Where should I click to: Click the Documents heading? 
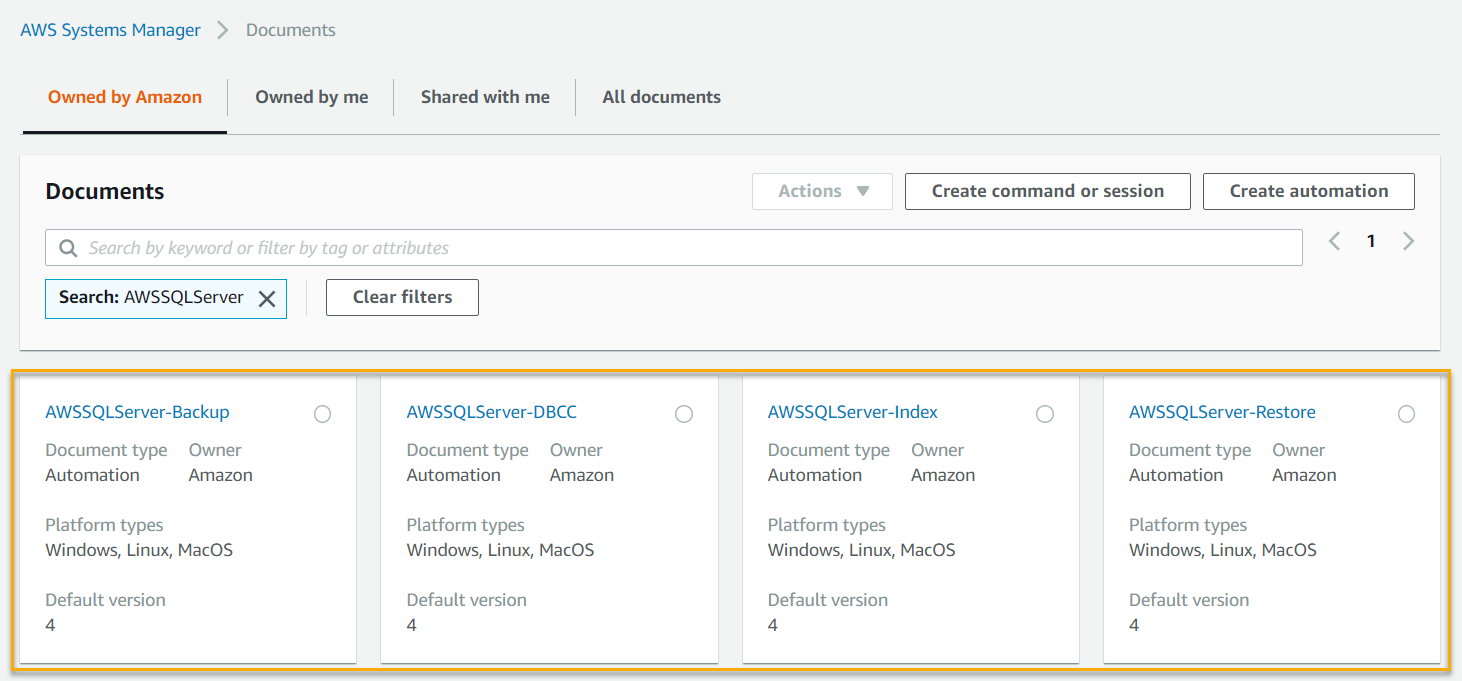pyautogui.click(x=104, y=191)
